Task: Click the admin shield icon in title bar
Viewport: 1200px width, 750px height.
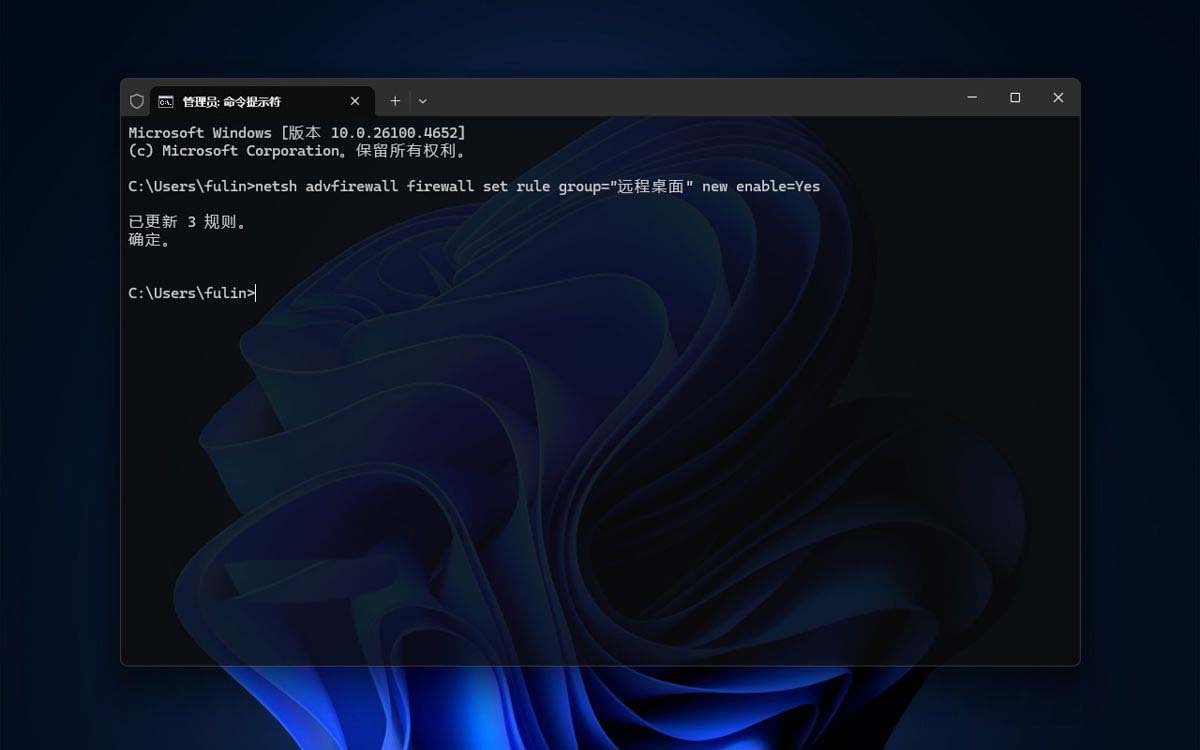Action: [137, 101]
